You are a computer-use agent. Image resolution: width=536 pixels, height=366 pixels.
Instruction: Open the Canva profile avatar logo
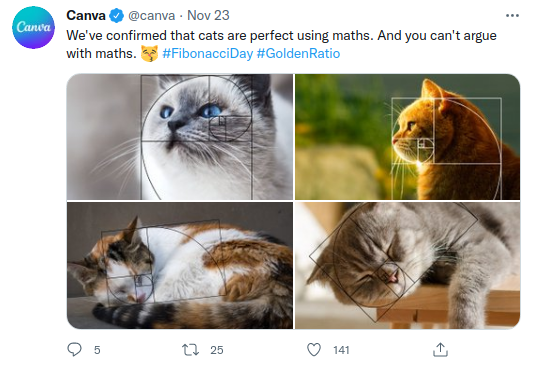pyautogui.click(x=33, y=27)
